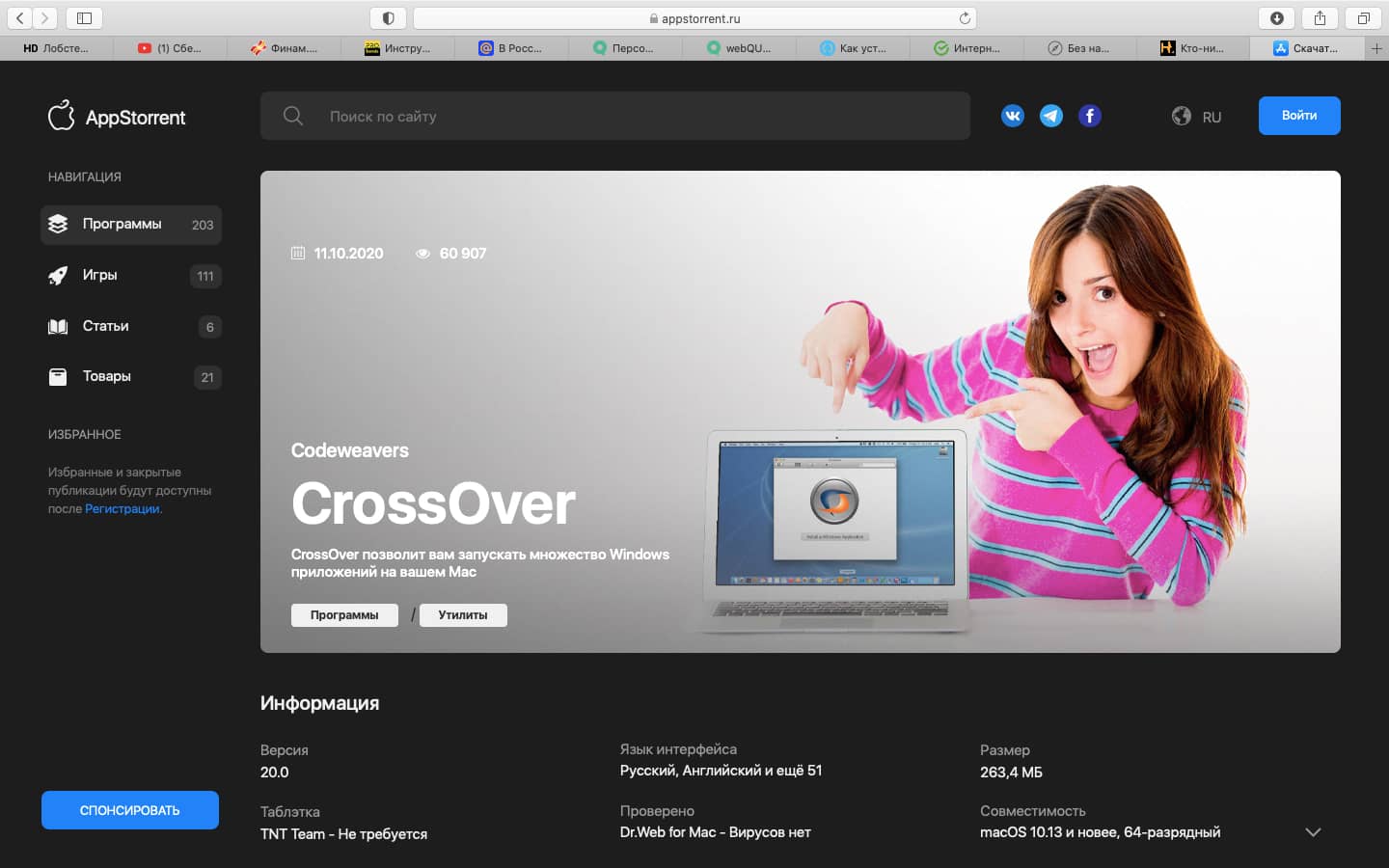Viewport: 1389px width, 868px height.
Task: Go forward with Safari's forward arrow
Action: [x=44, y=18]
